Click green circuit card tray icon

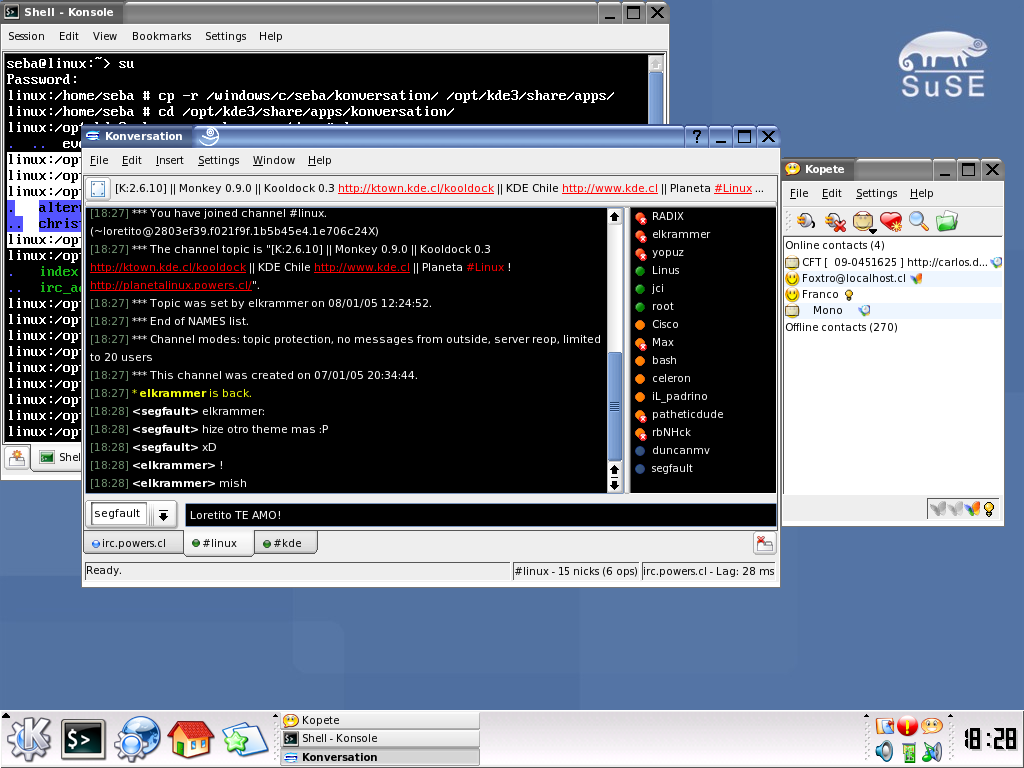pos(908,752)
